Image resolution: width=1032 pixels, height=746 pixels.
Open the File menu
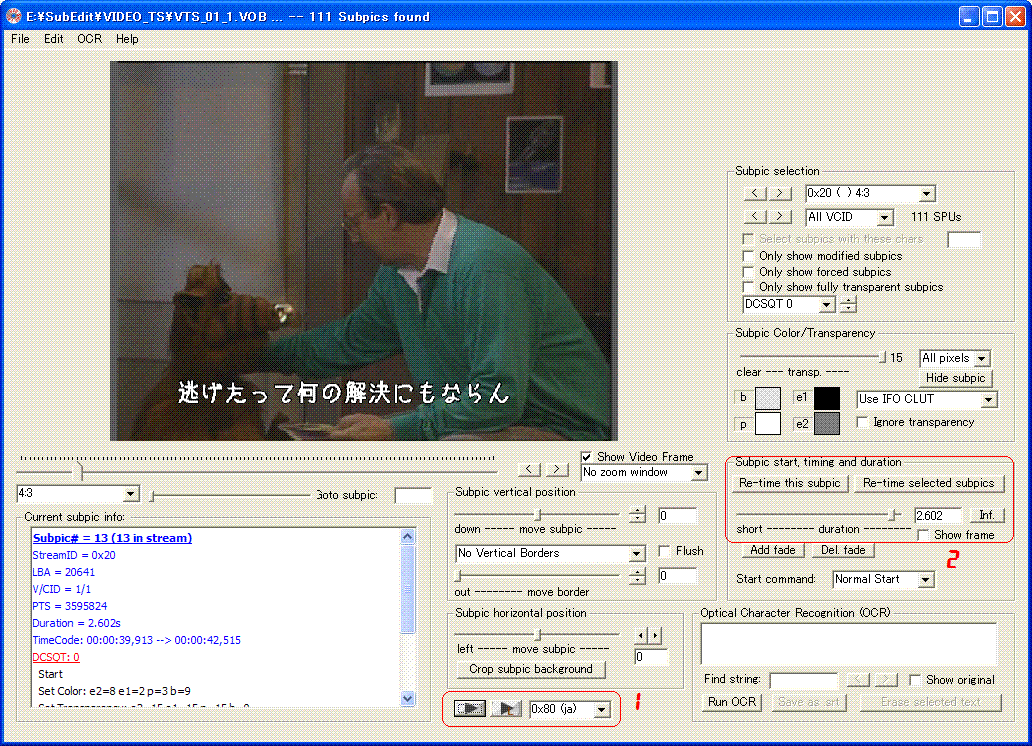pyautogui.click(x=20, y=39)
